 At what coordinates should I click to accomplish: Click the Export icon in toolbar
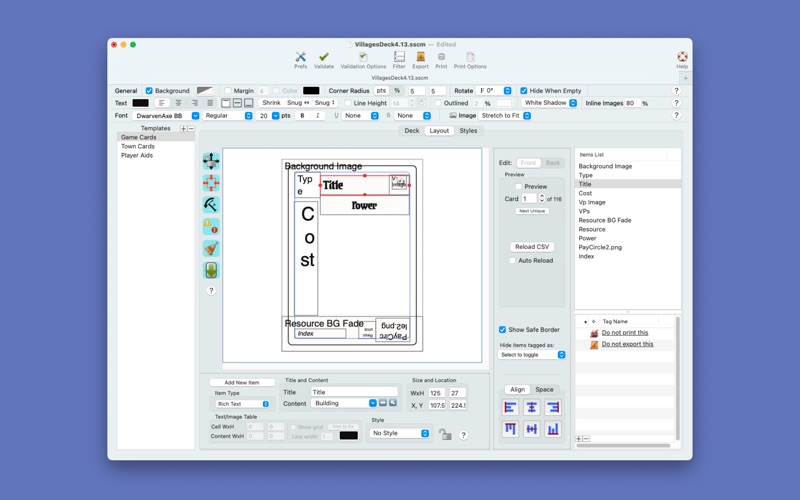[x=420, y=59]
